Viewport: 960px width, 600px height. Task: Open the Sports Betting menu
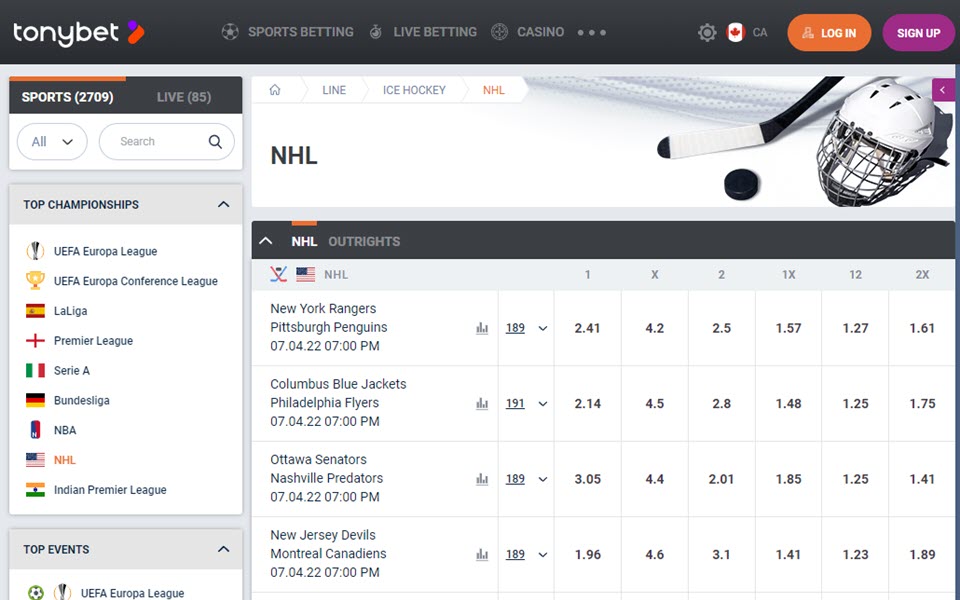288,32
